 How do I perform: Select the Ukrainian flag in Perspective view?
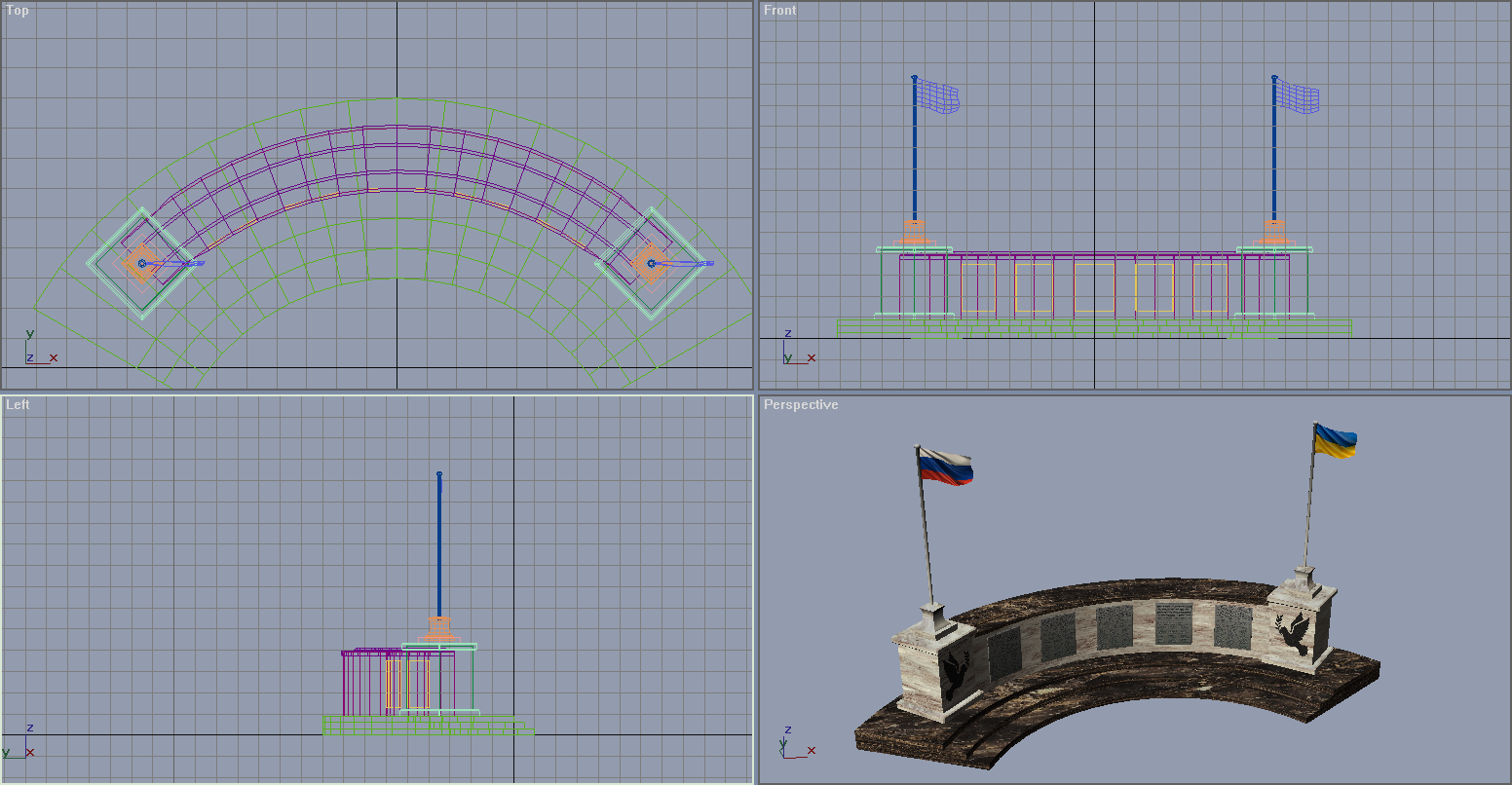1336,440
